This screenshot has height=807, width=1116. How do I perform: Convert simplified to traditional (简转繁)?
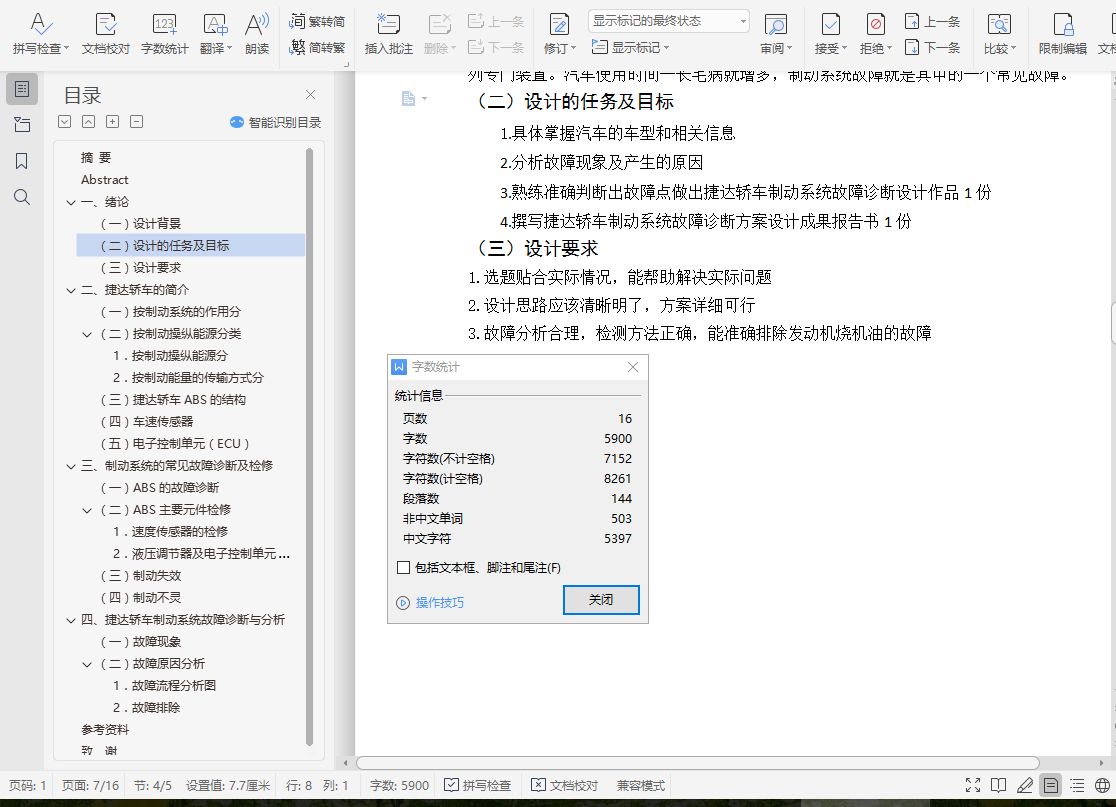coord(317,48)
